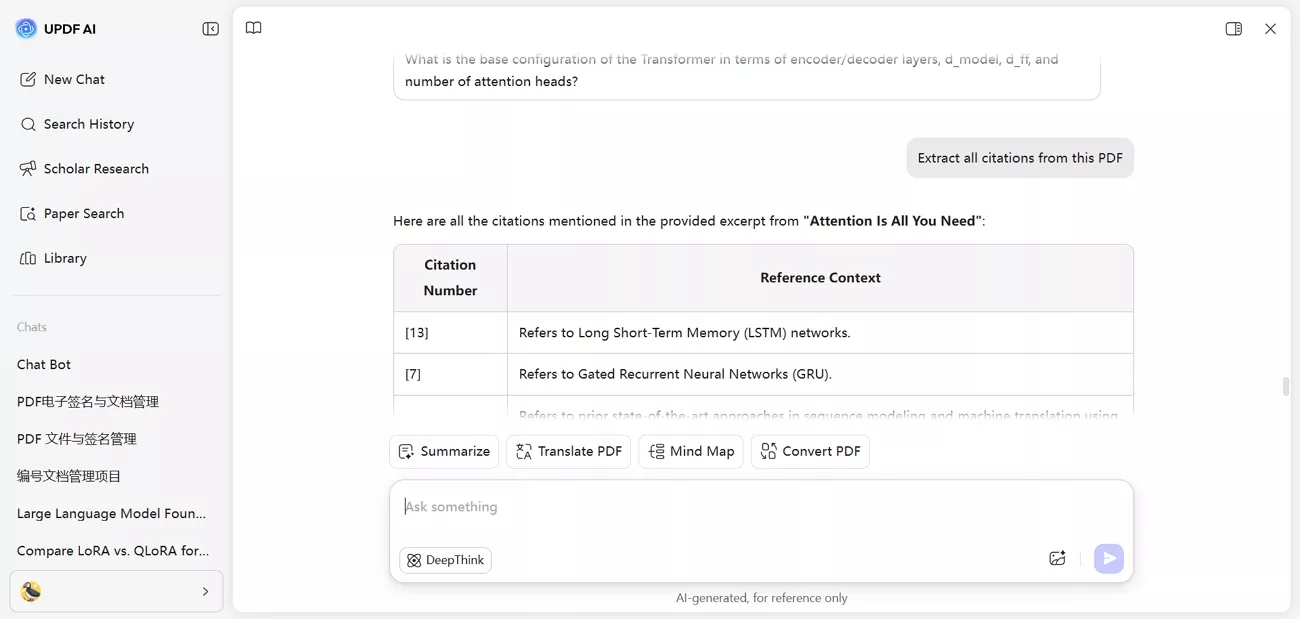Click the Summarize button
Viewport: 1300px width, 619px height.
click(444, 451)
